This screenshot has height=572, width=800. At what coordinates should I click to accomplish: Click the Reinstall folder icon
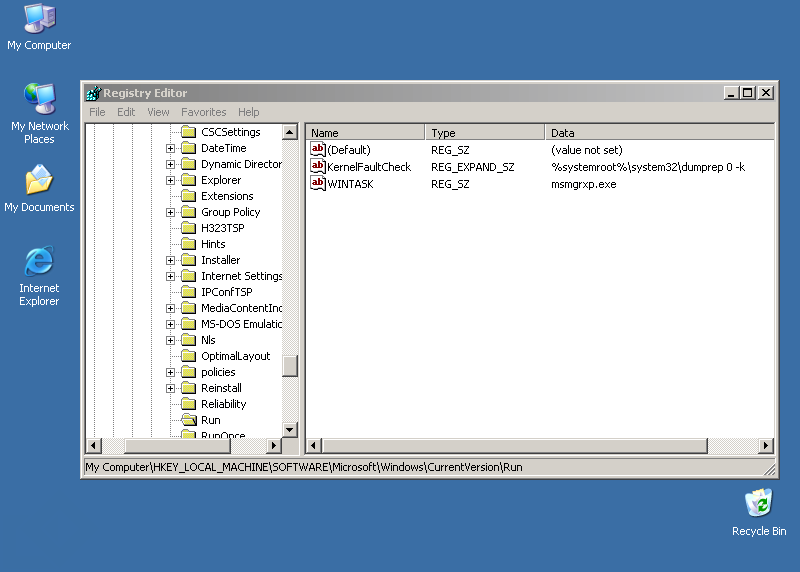pos(189,388)
